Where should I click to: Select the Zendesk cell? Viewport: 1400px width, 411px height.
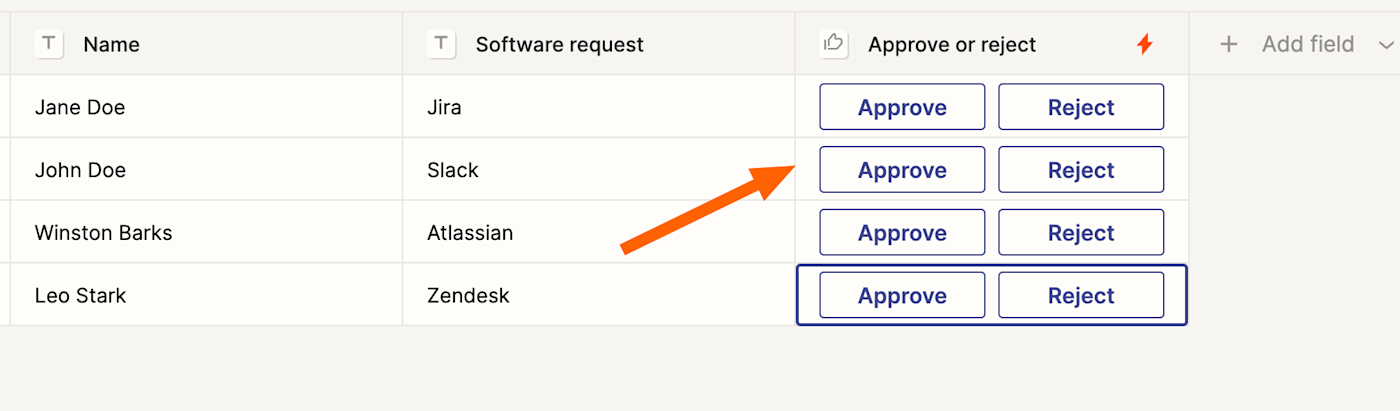tap(599, 296)
